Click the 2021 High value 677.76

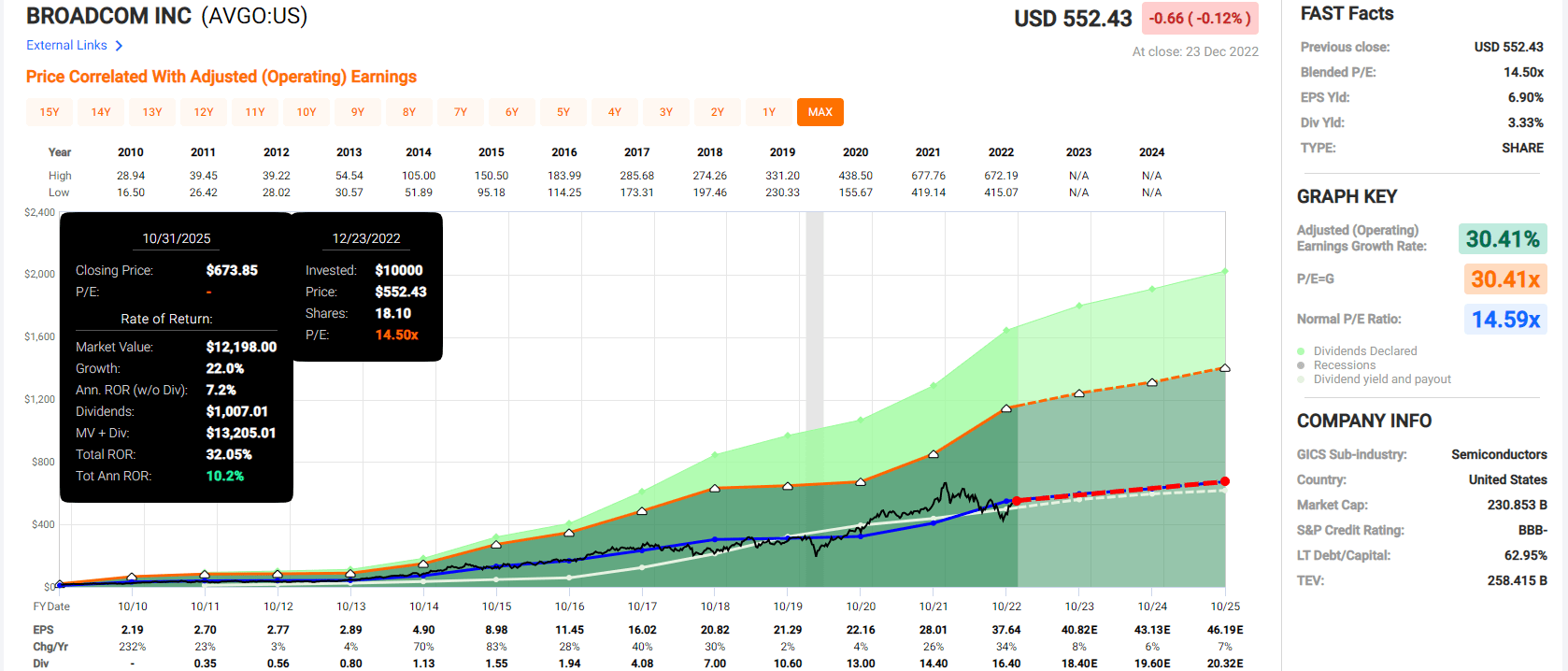point(928,176)
